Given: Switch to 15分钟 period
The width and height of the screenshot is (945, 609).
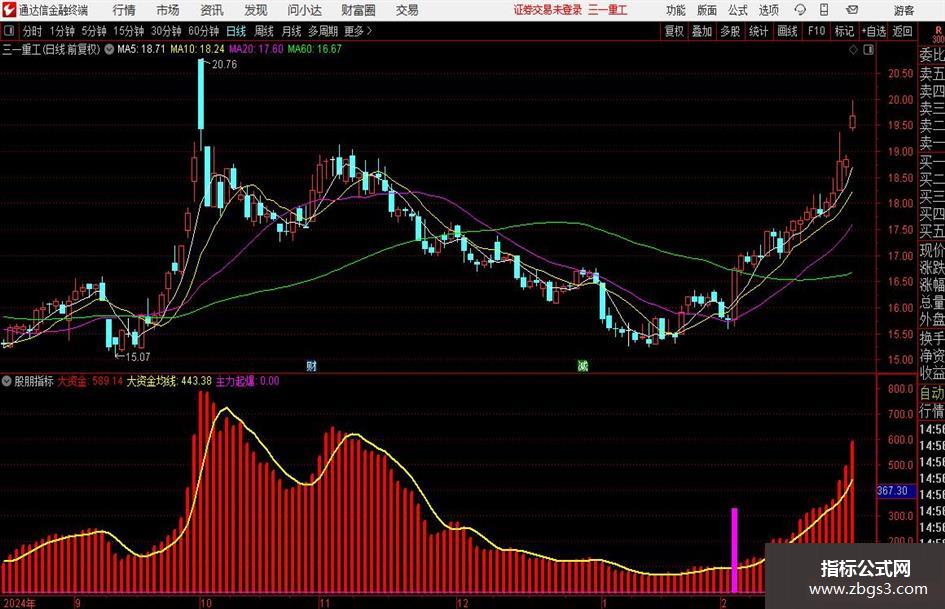Looking at the screenshot, I should (128, 31).
